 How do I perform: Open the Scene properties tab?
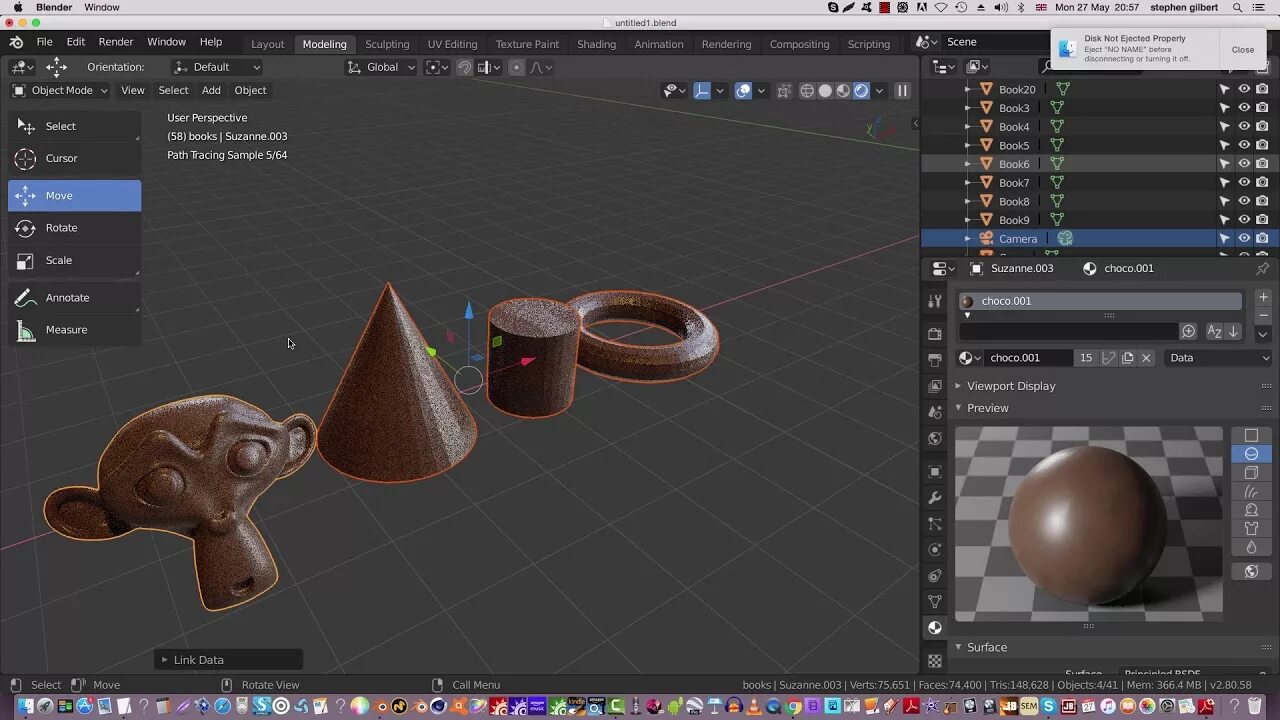[x=935, y=412]
